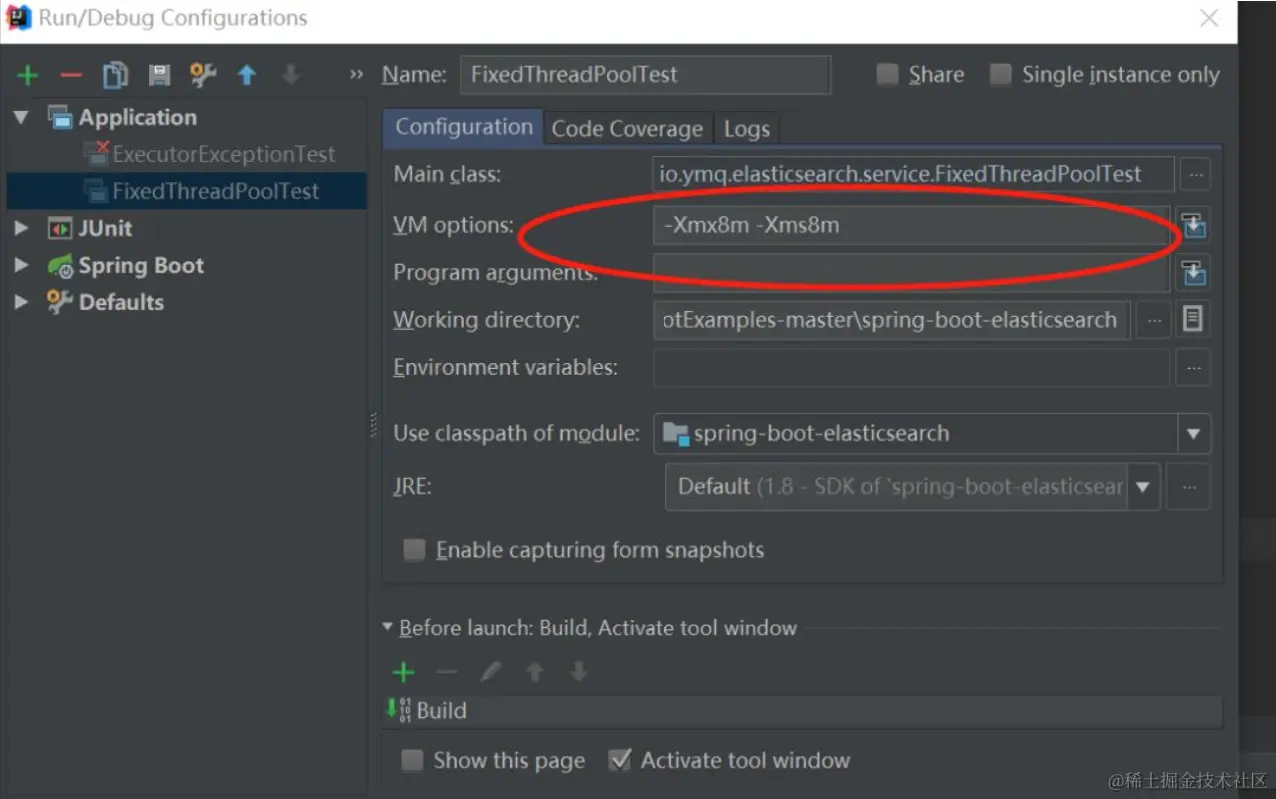
Task: Collapse the Application tree node
Action: click(21, 118)
